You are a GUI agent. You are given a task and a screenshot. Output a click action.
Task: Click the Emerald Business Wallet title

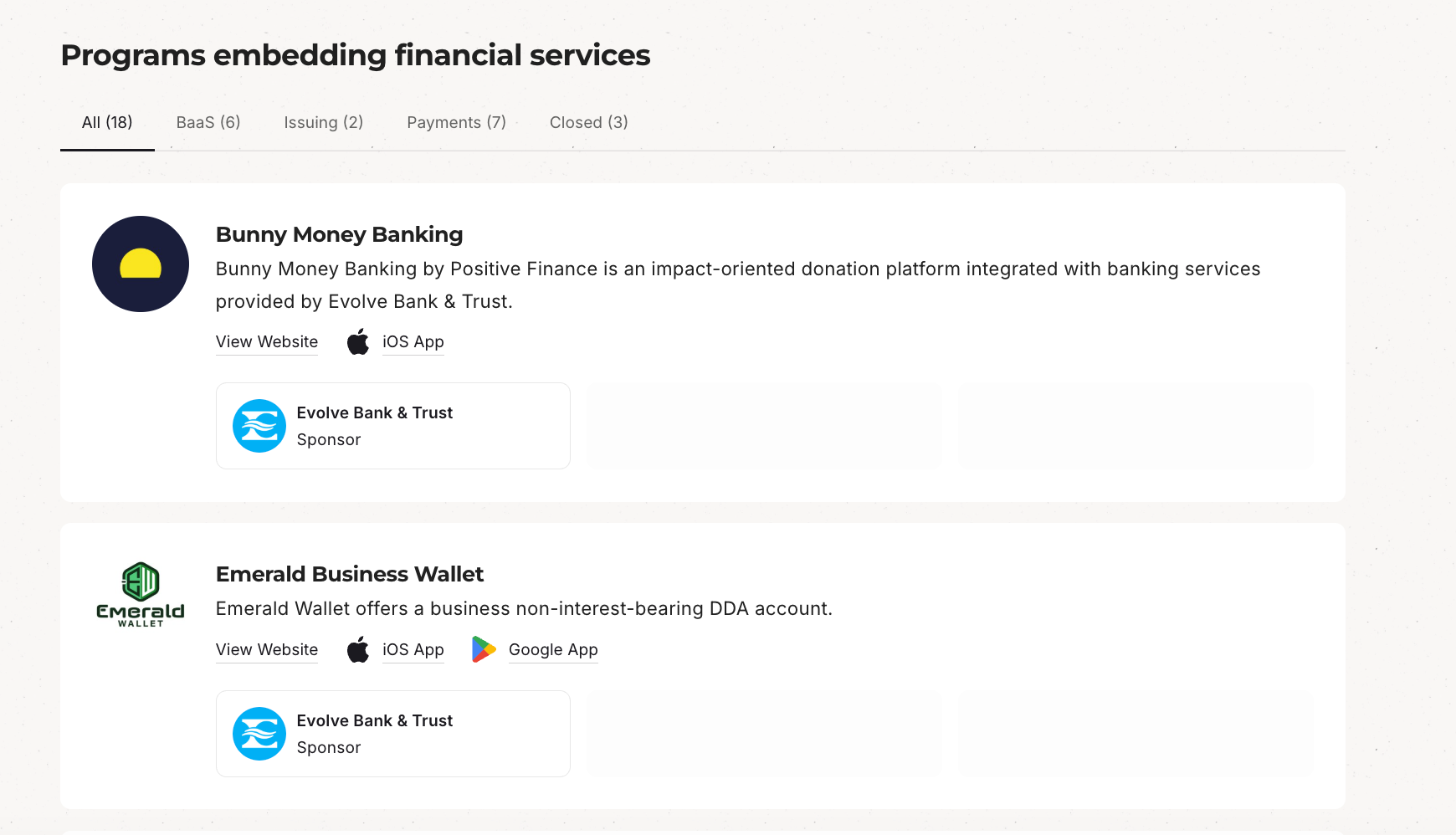pyautogui.click(x=349, y=574)
